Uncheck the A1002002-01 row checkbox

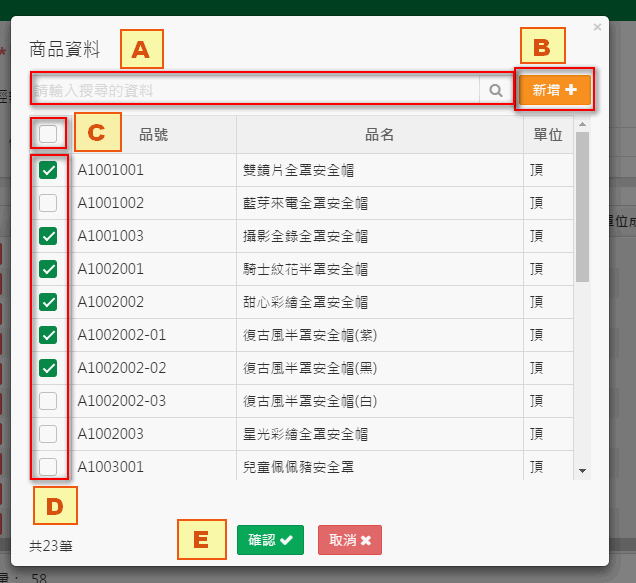click(x=48, y=335)
